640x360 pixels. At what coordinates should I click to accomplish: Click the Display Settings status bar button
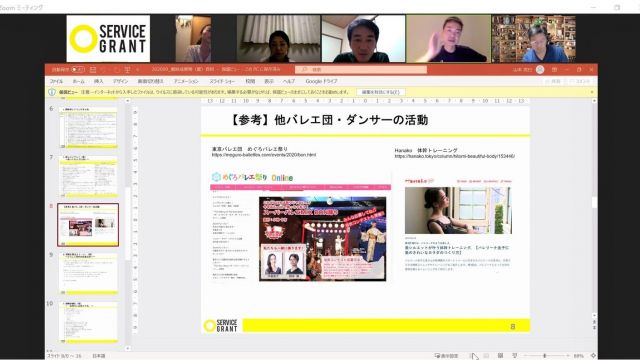pos(446,356)
